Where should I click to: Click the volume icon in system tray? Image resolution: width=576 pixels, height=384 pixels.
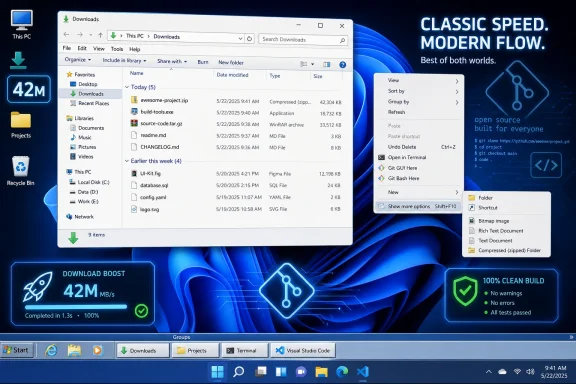pyautogui.click(x=530, y=372)
